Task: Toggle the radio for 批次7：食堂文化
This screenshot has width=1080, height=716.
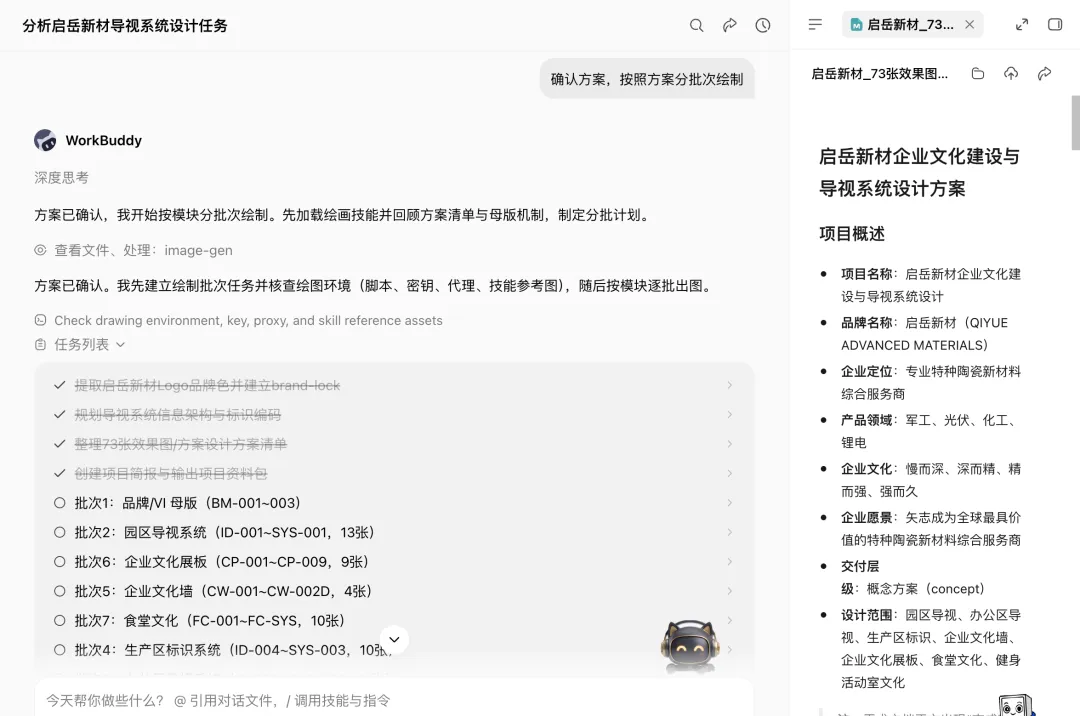Action: [60, 620]
